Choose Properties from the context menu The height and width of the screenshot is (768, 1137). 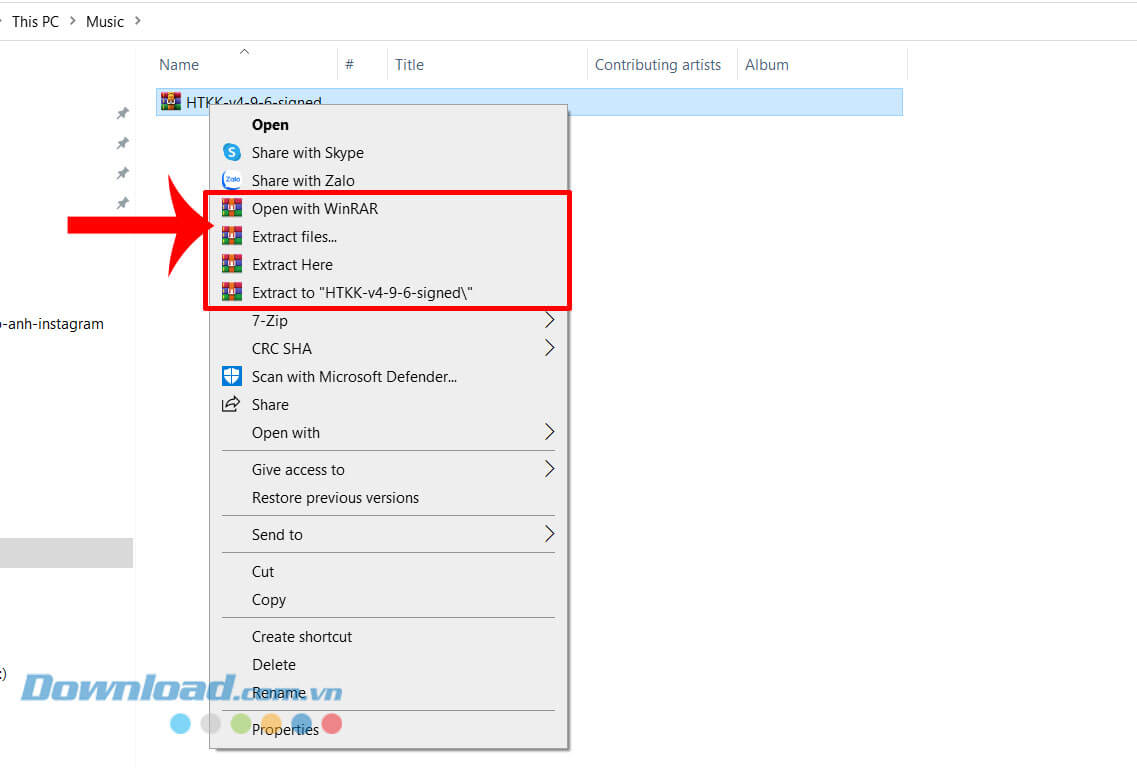tap(285, 730)
